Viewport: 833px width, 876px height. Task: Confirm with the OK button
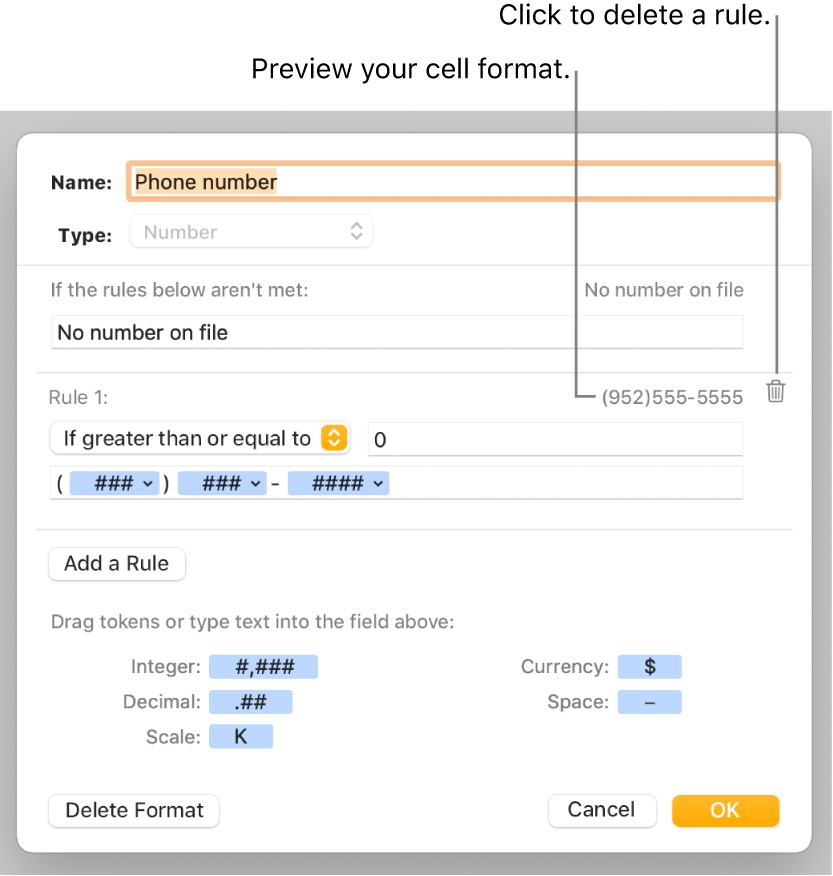(725, 810)
